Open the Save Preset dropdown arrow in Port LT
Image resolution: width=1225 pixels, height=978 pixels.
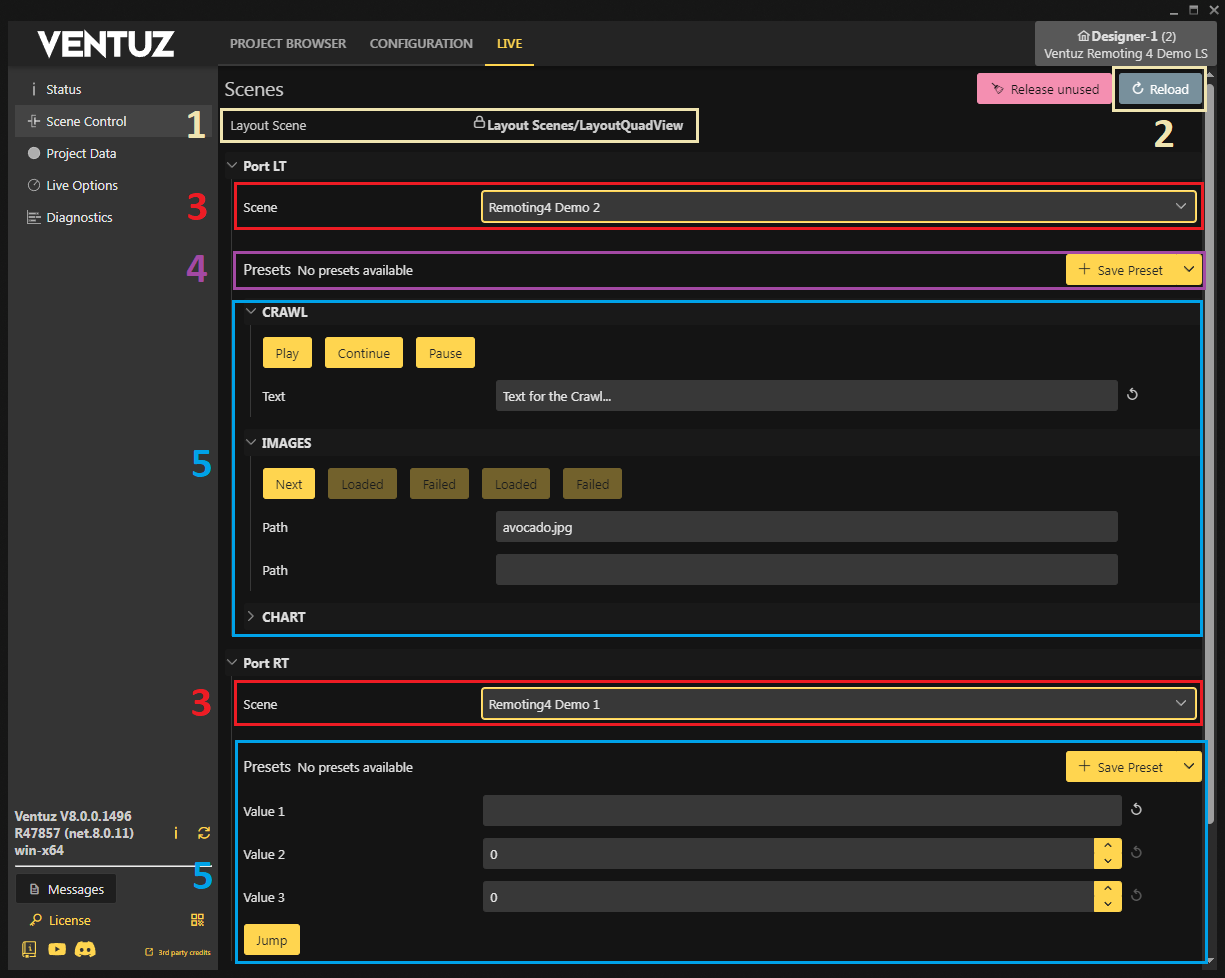coord(1188,270)
